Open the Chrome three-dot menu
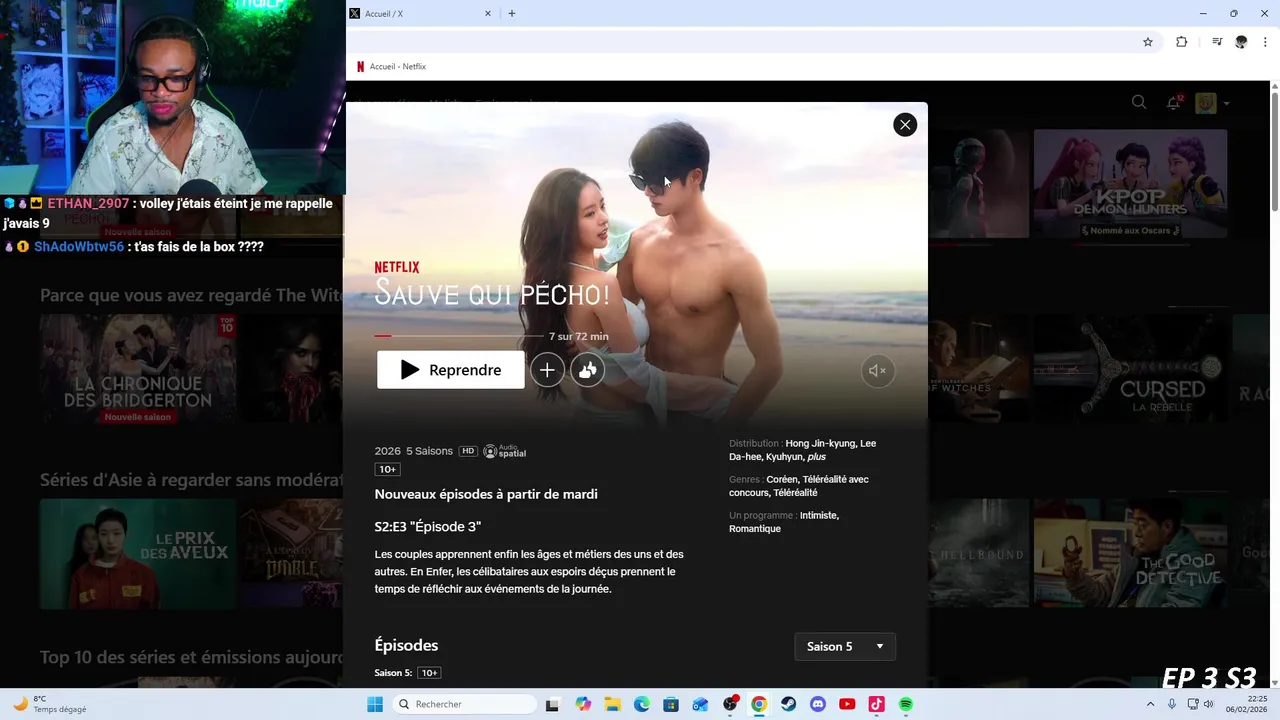This screenshot has width=1280, height=720. (1265, 42)
